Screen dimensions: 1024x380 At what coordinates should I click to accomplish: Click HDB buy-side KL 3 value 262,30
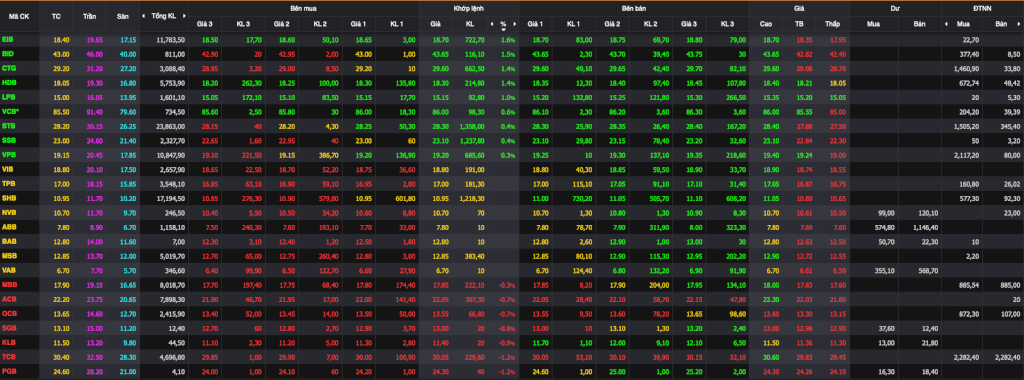(251, 83)
